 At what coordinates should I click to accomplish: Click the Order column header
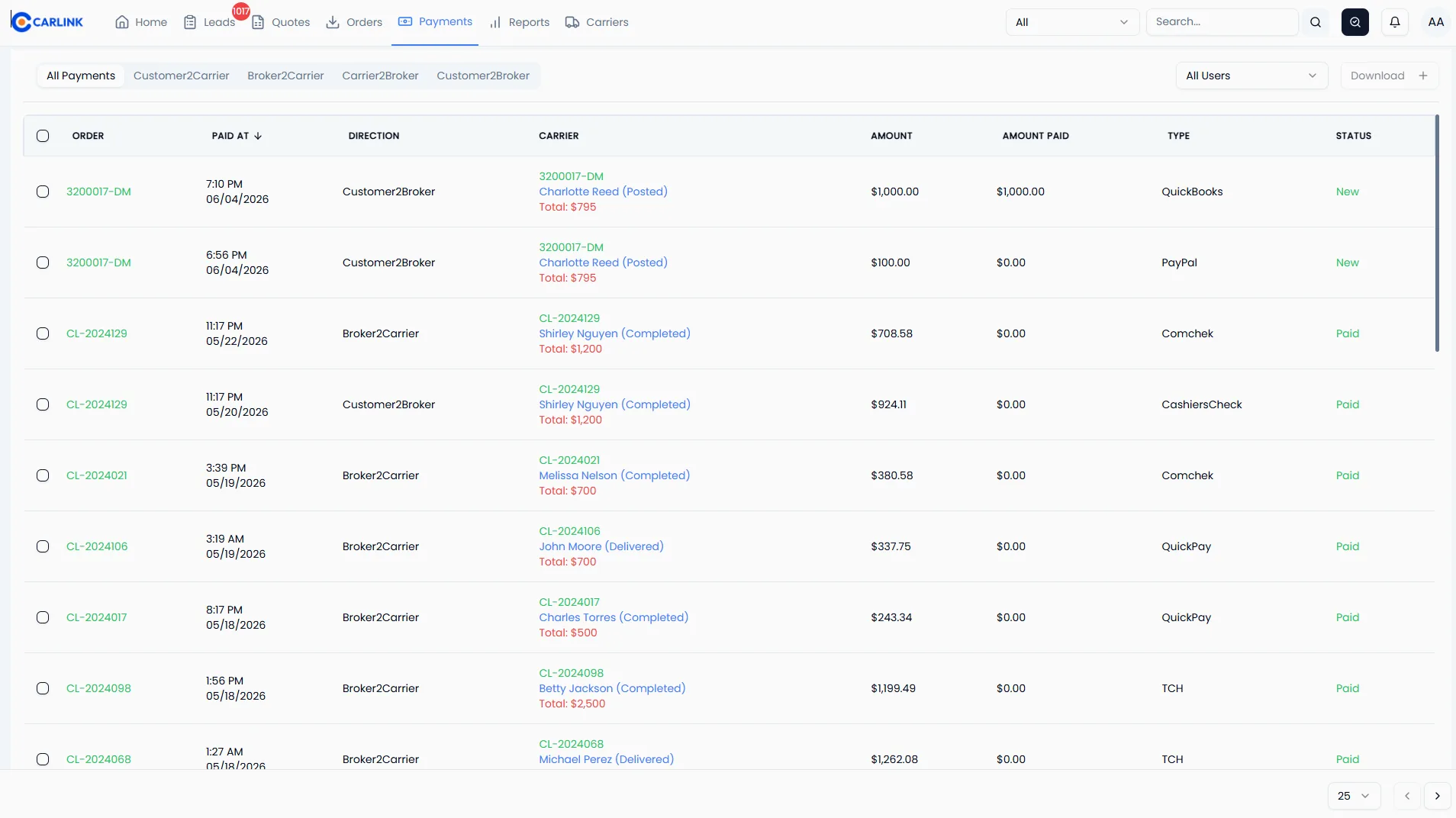coord(88,136)
